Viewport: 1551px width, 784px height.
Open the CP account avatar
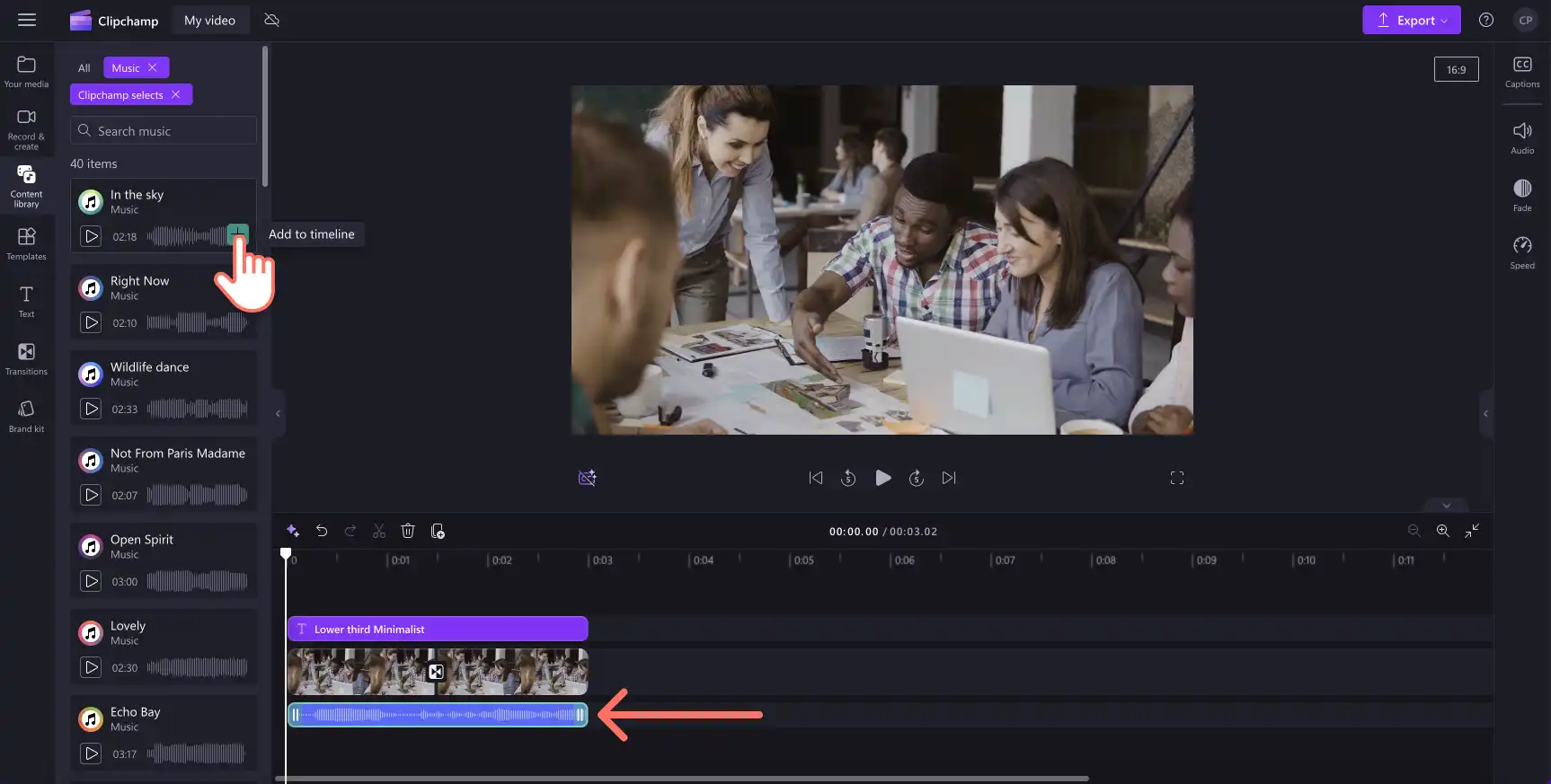tap(1526, 20)
